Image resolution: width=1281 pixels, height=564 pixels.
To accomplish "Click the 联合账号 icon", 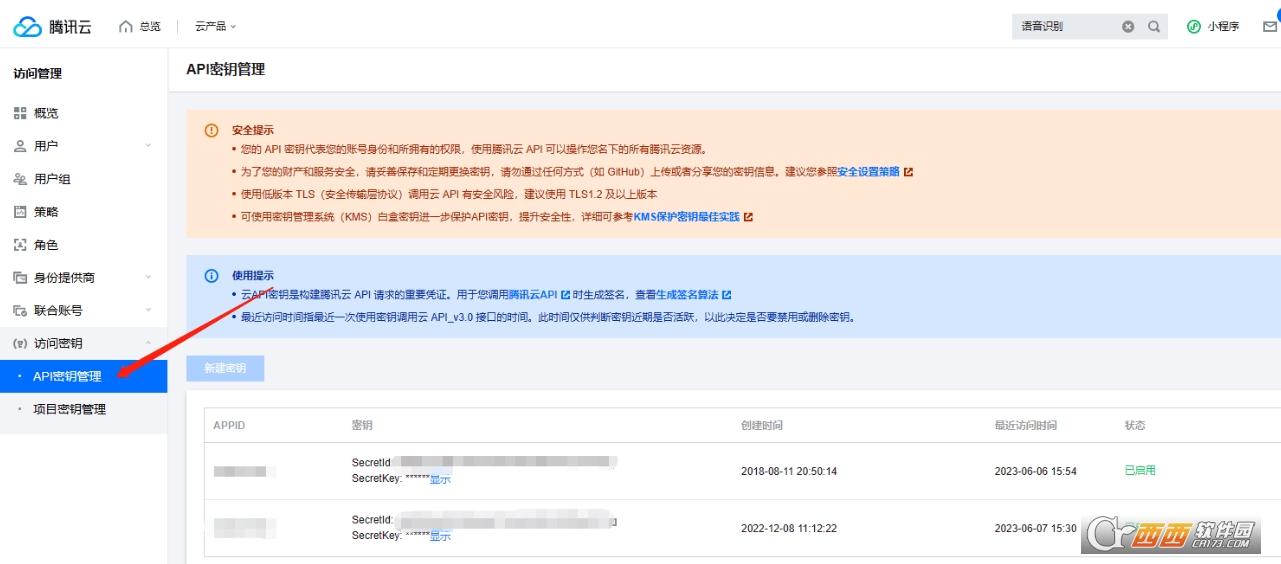I will pos(20,310).
